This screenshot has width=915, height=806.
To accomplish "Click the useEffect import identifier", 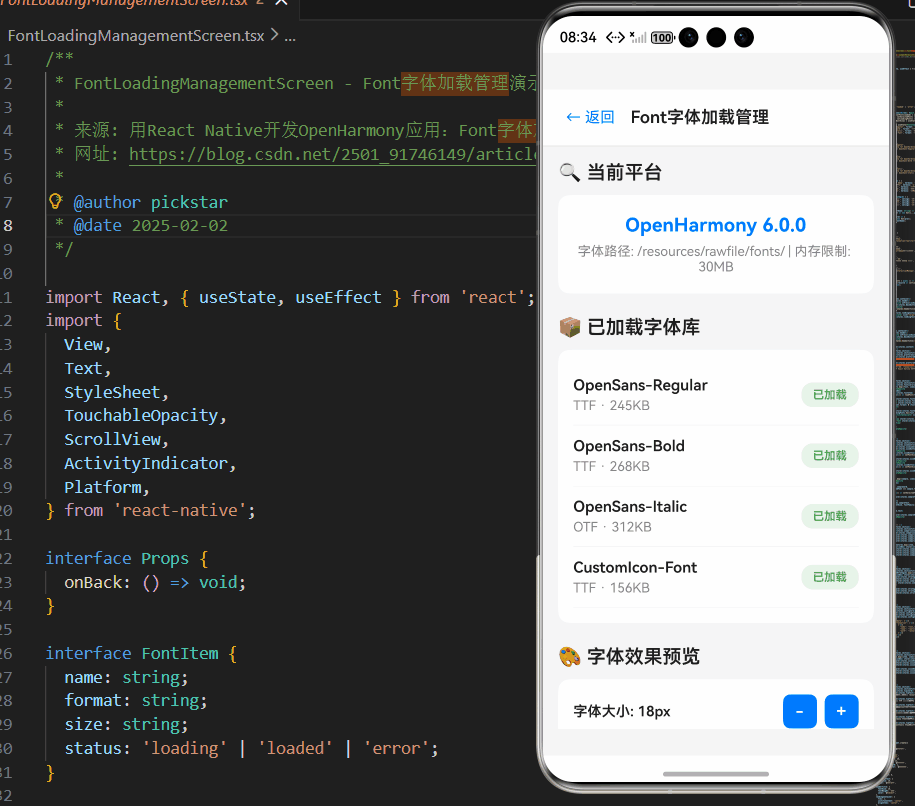I will tap(338, 298).
